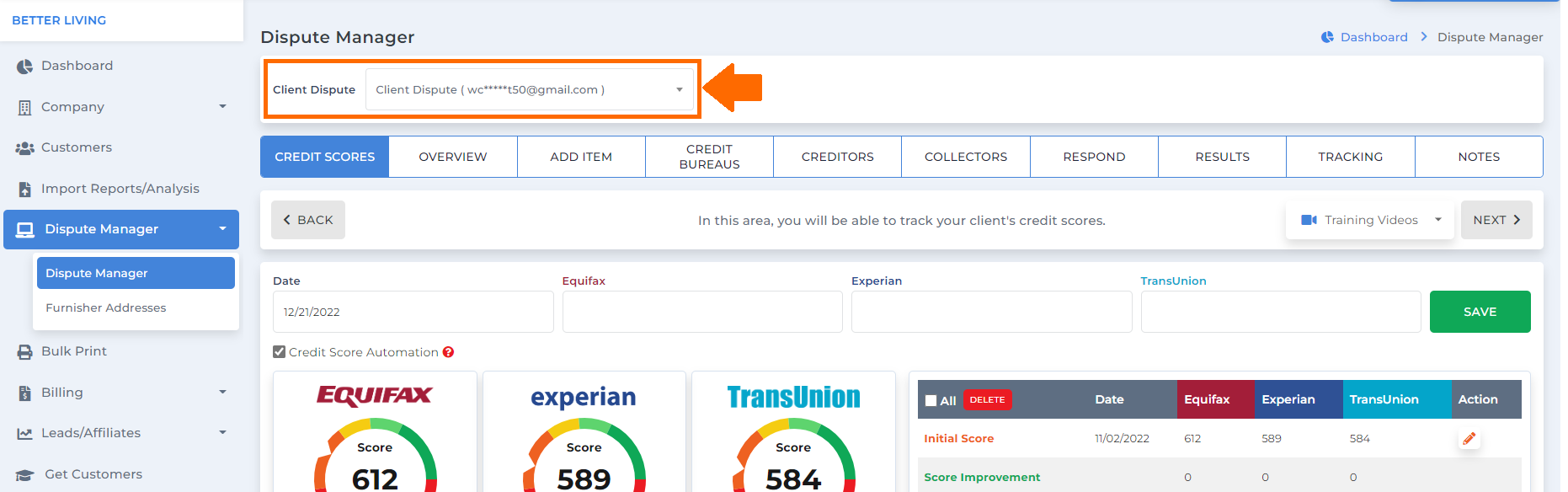Click the 'Initial Score' row label
The height and width of the screenshot is (492, 1568).
(x=958, y=439)
